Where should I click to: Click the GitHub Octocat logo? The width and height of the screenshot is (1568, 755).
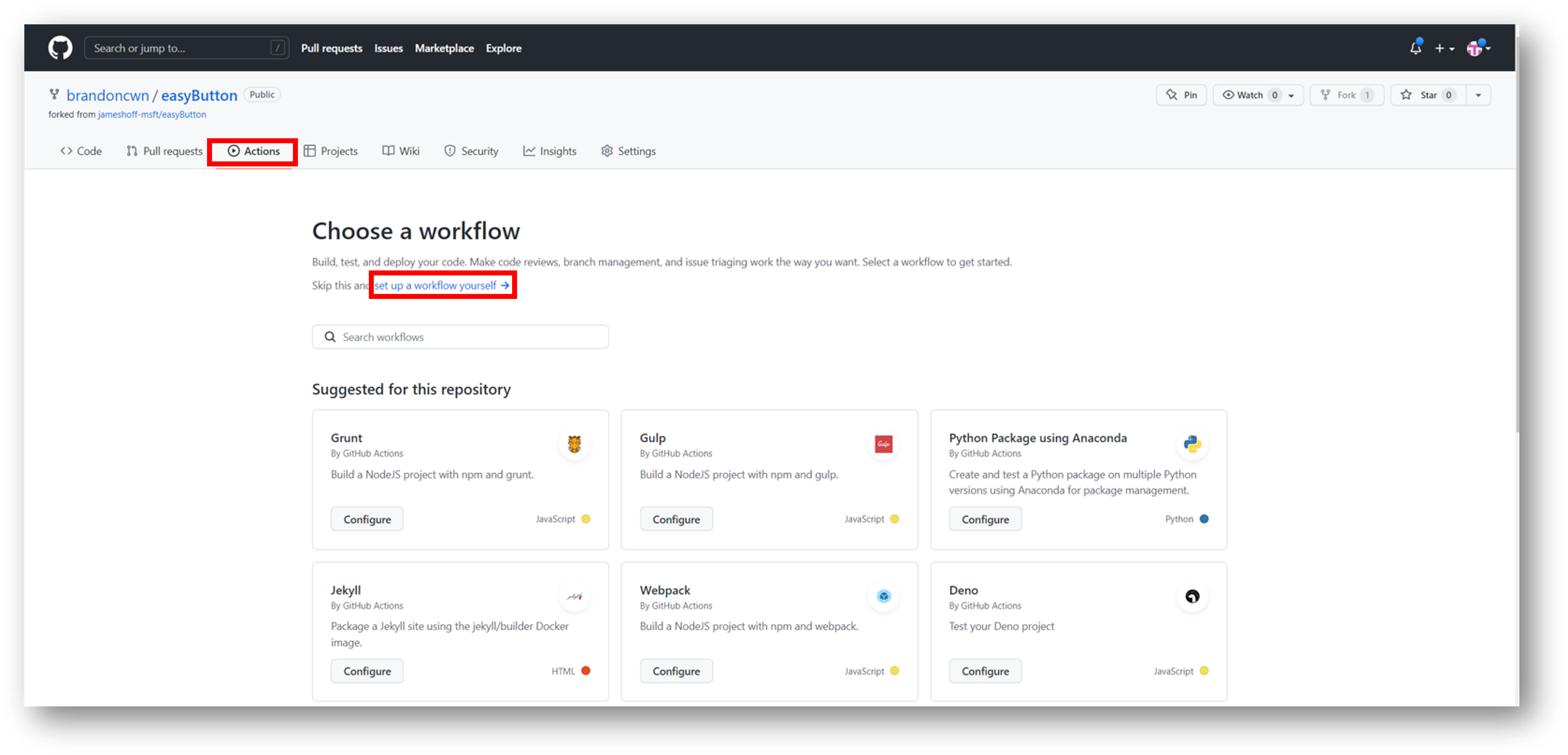tap(60, 47)
